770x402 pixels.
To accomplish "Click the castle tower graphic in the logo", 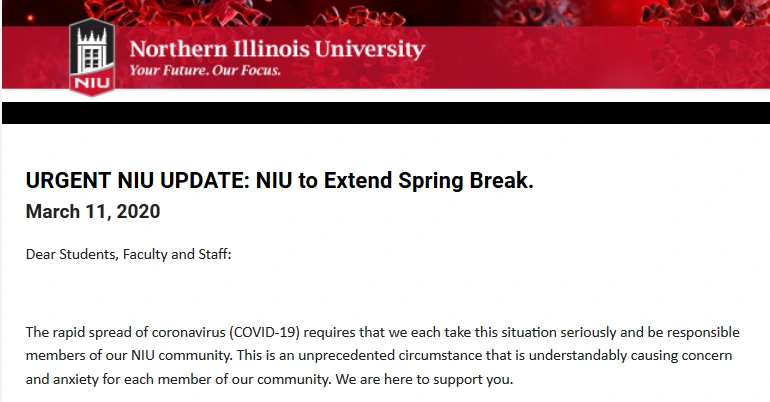I will tap(92, 50).
